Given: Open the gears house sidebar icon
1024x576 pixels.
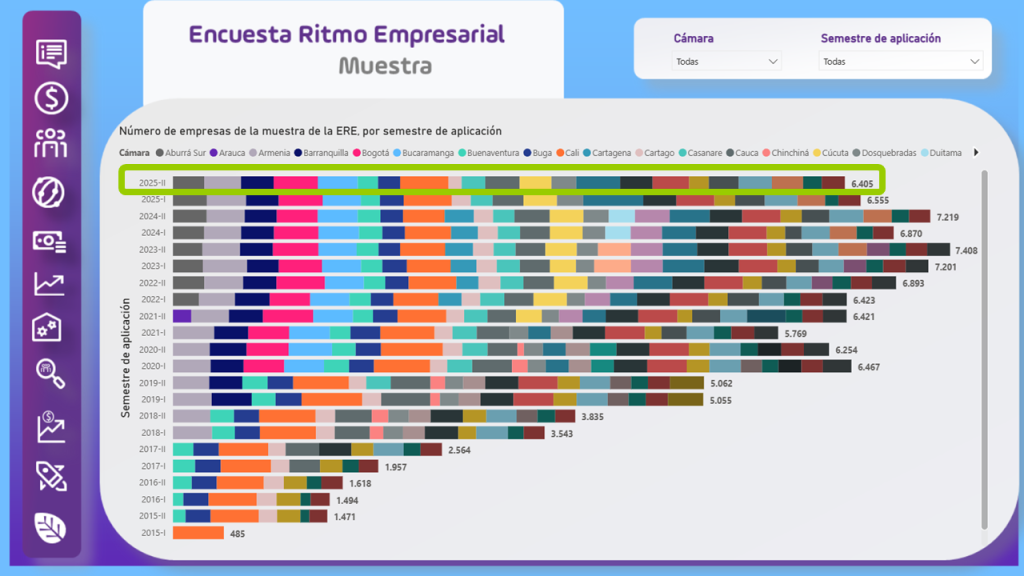Looking at the screenshot, I should [51, 327].
